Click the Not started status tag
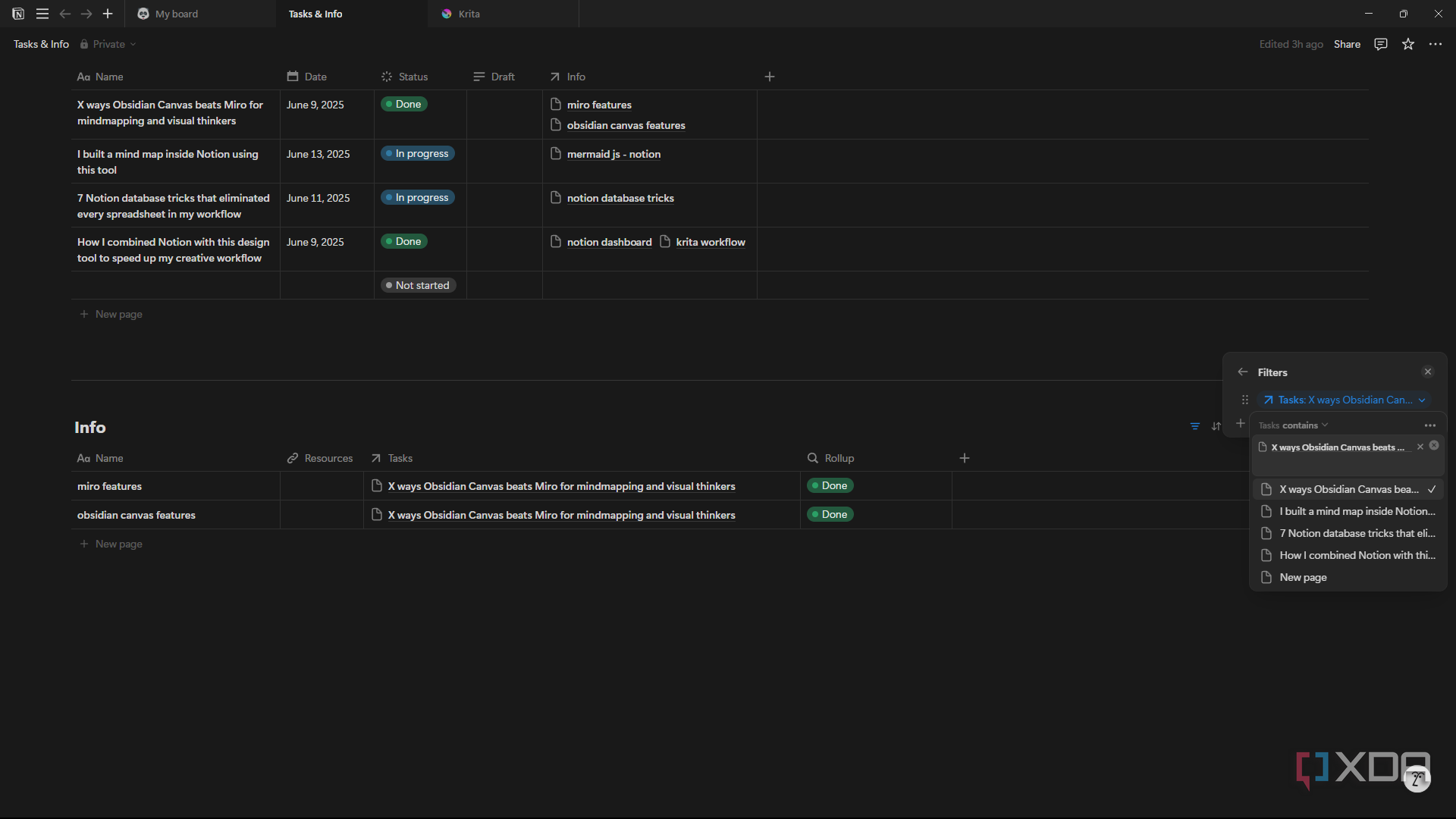This screenshot has height=819, width=1456. (417, 285)
